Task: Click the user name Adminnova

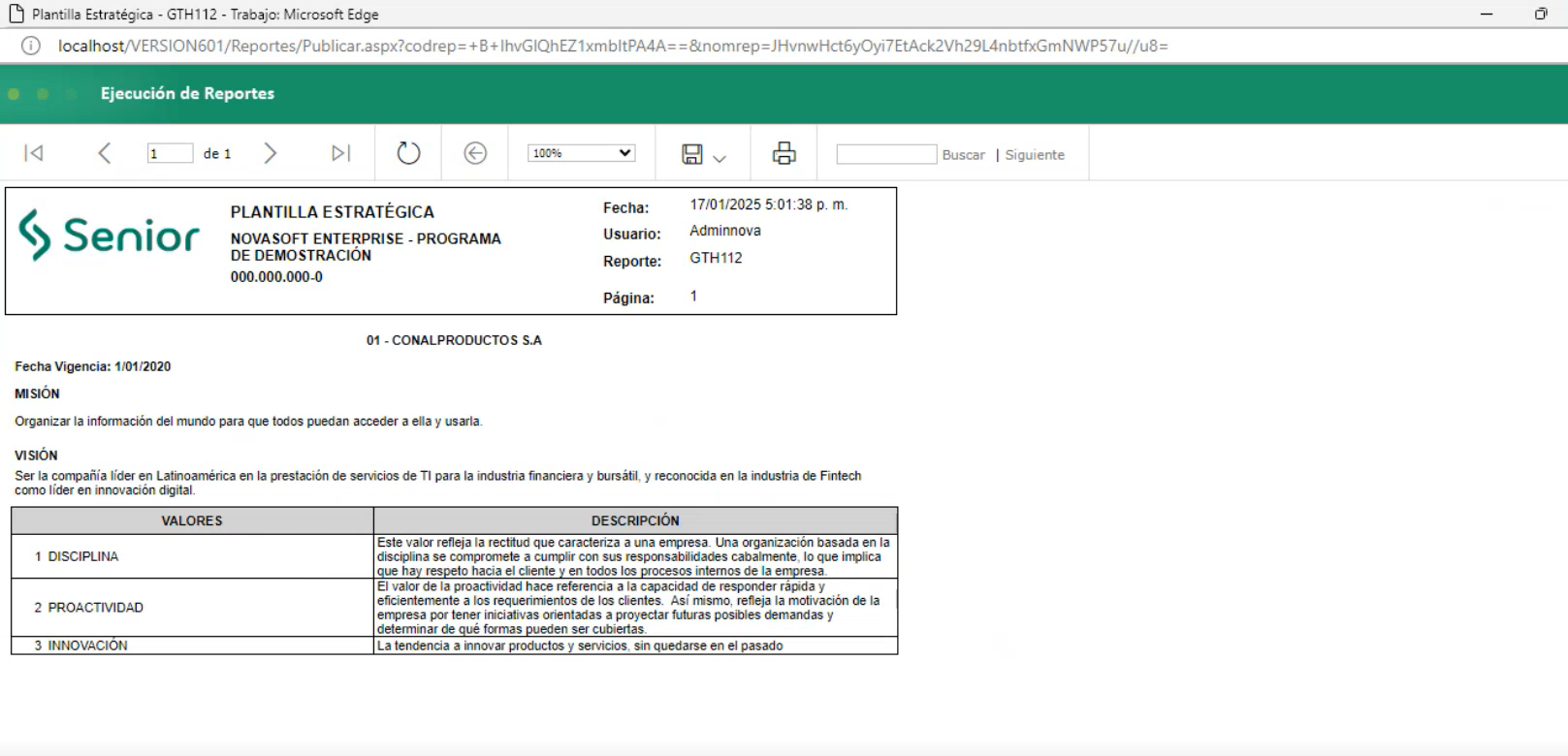Action: pos(725,231)
